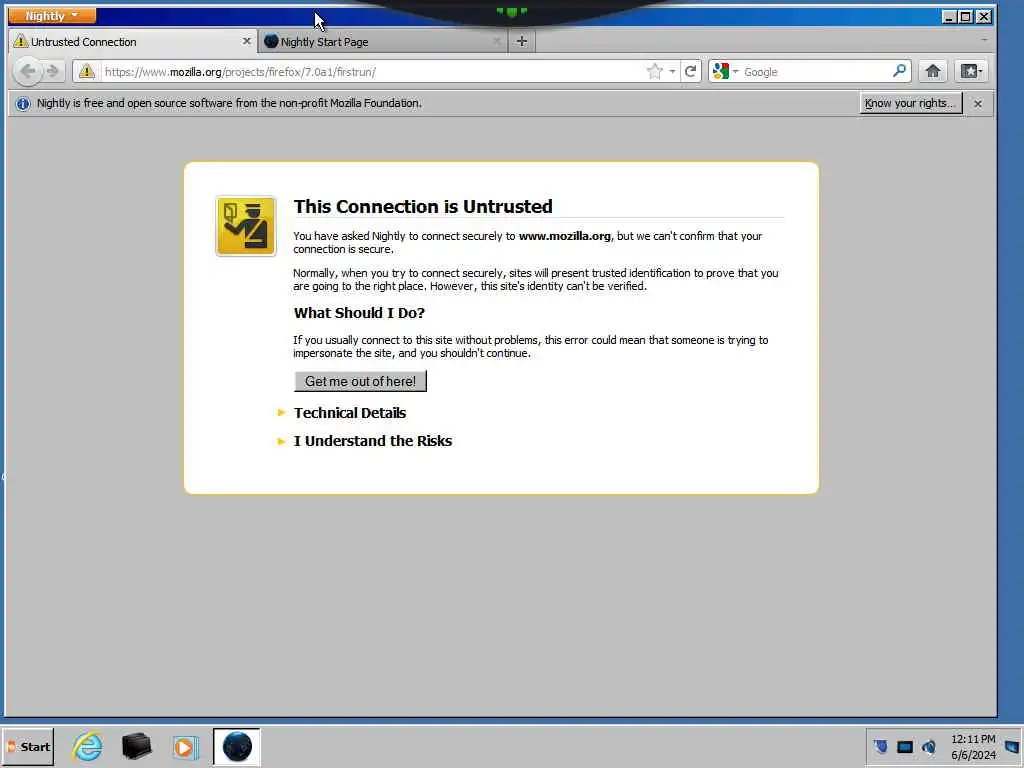
Task: Click the shield tray icon
Action: (880, 746)
